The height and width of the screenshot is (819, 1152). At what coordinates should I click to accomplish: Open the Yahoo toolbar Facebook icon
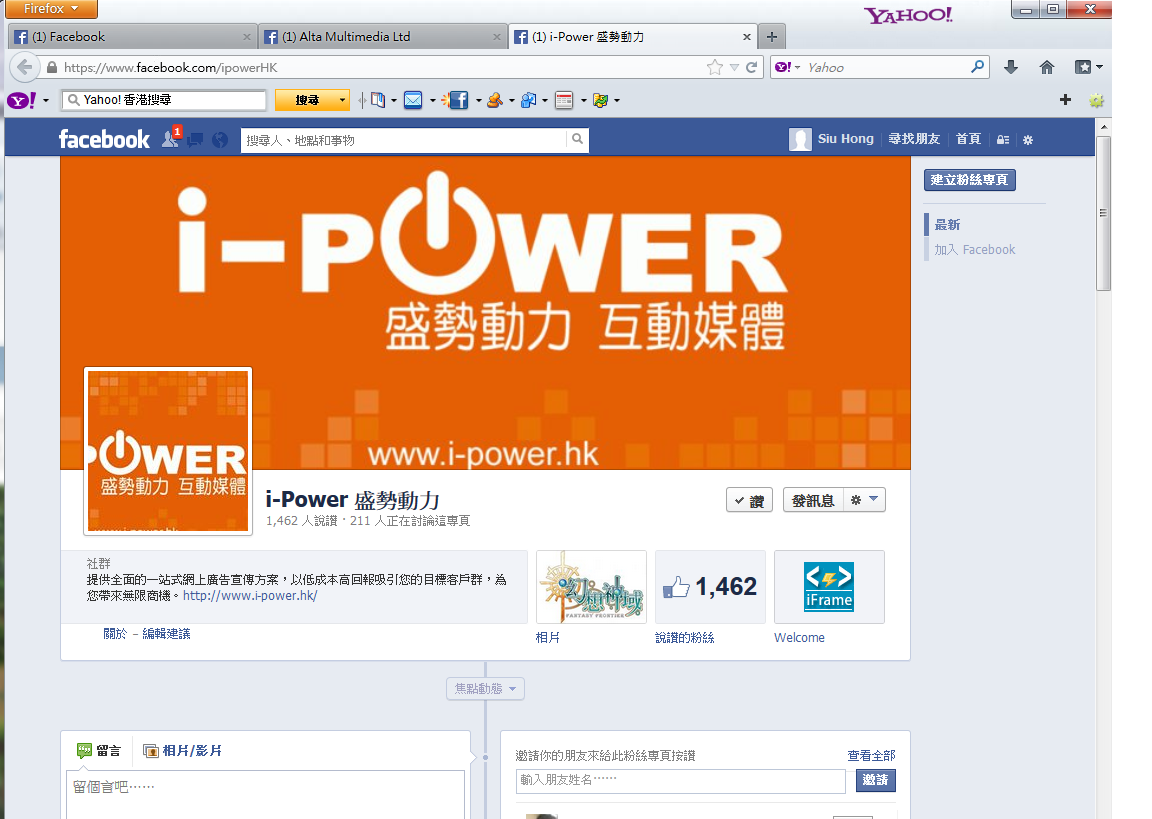pyautogui.click(x=458, y=100)
